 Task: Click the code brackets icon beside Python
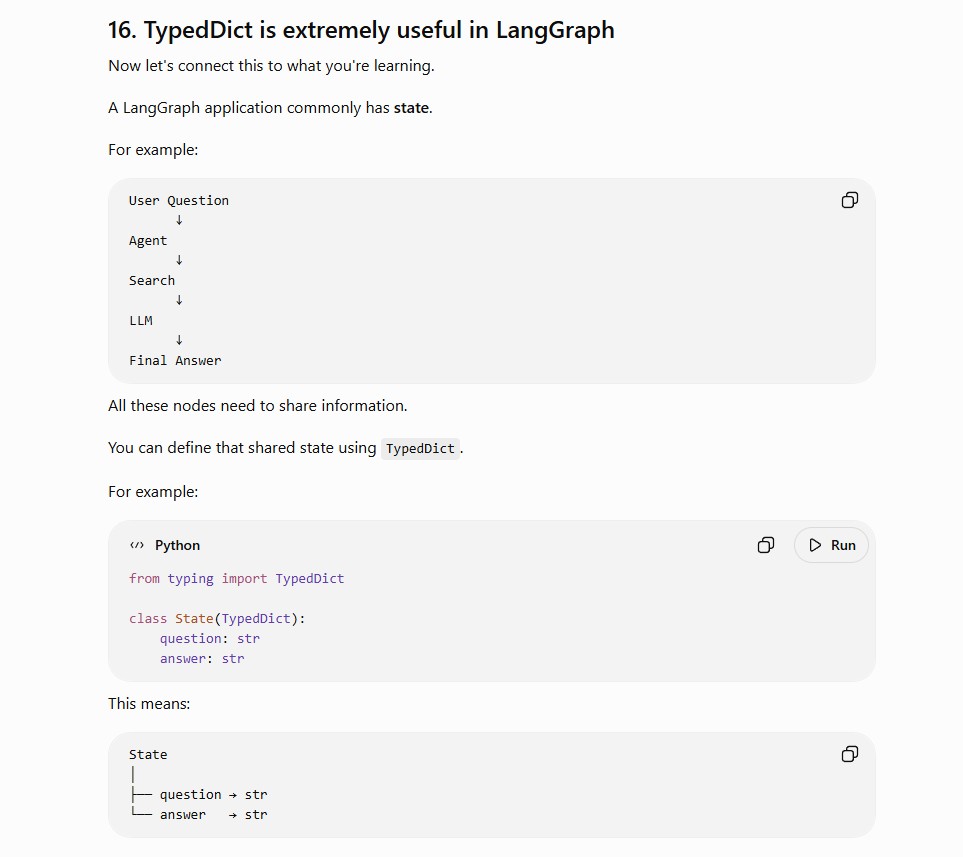click(x=137, y=545)
